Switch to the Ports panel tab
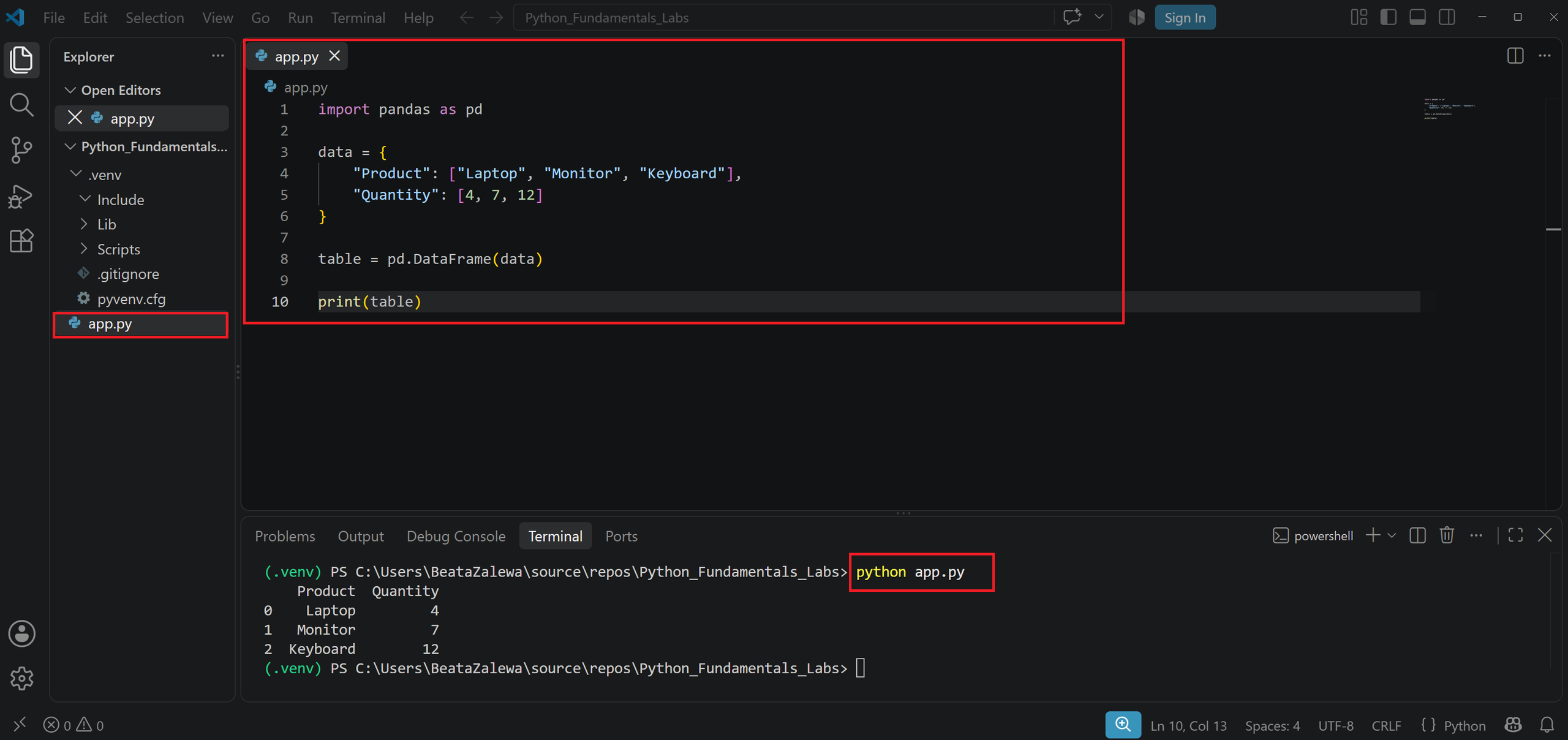 (x=621, y=536)
